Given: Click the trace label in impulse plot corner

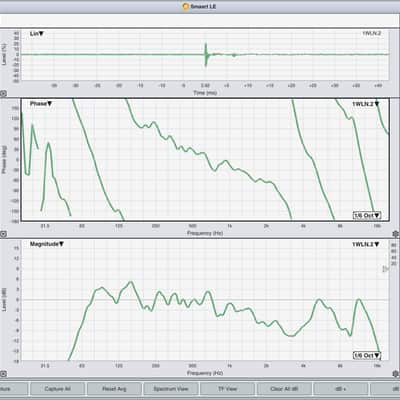Looking at the screenshot, I should click(x=371, y=33).
